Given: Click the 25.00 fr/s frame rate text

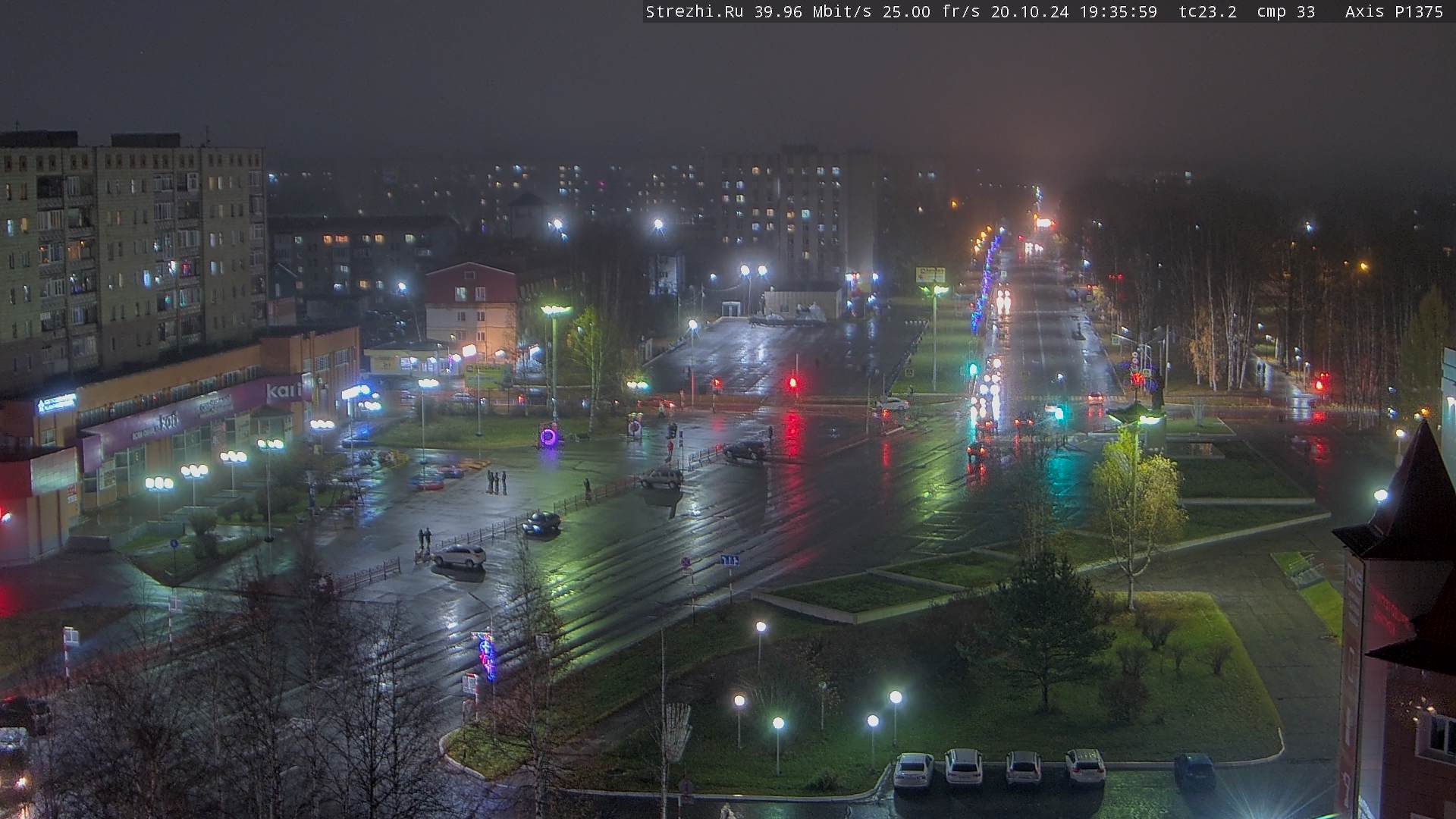Looking at the screenshot, I should (x=931, y=12).
